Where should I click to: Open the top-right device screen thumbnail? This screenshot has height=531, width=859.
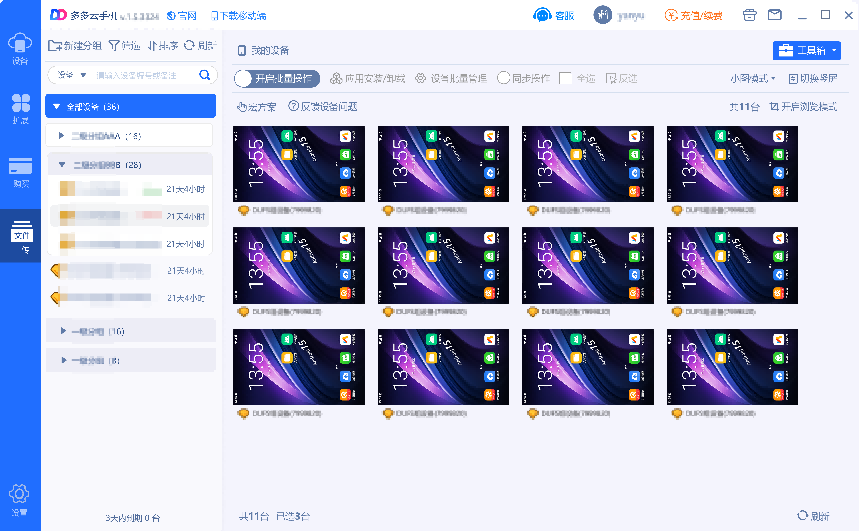[732, 164]
